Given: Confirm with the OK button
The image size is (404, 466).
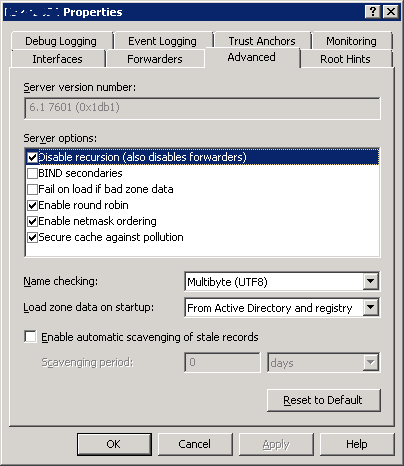Looking at the screenshot, I should 114,444.
